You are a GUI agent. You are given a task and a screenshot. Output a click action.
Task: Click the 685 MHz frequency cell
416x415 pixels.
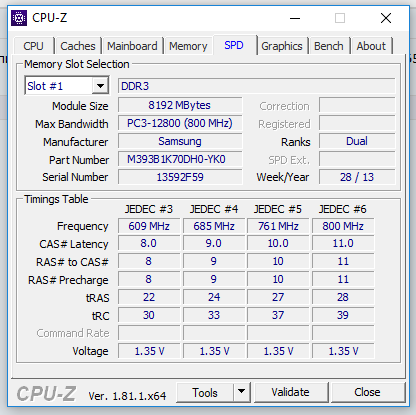coord(214,226)
